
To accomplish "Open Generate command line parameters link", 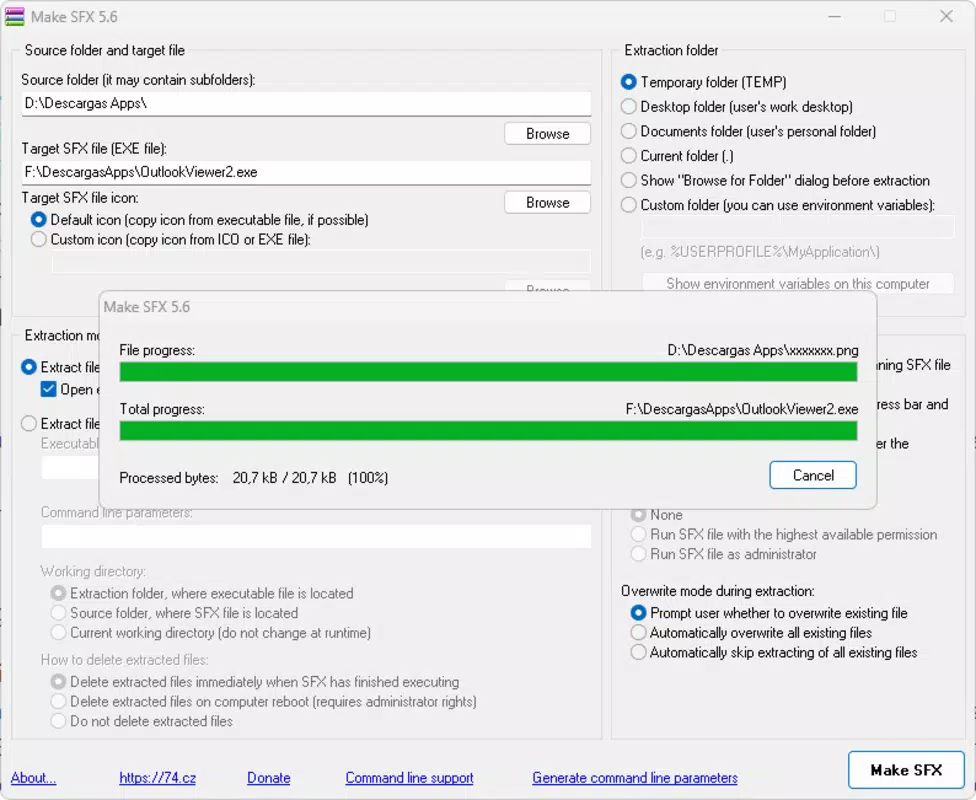I will (x=635, y=778).
